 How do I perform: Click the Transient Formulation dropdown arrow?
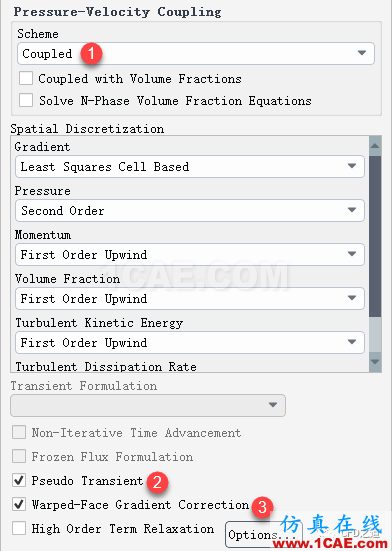click(x=273, y=405)
